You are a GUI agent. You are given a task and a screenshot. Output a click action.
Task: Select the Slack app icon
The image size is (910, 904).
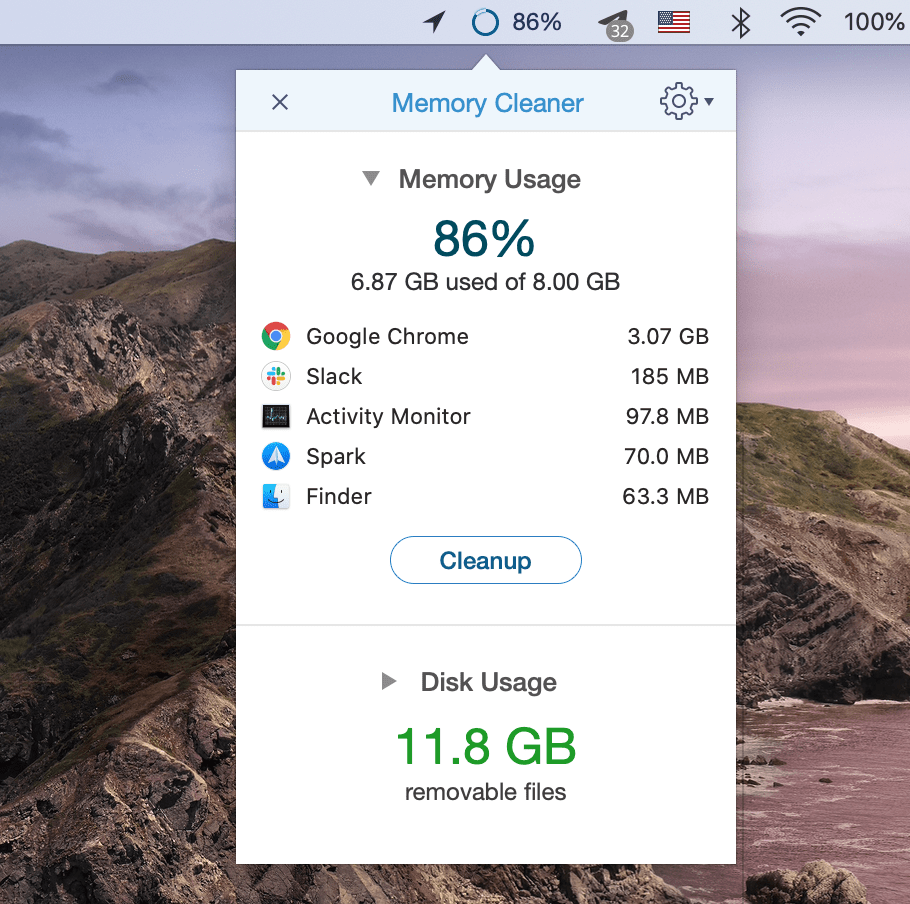(275, 376)
